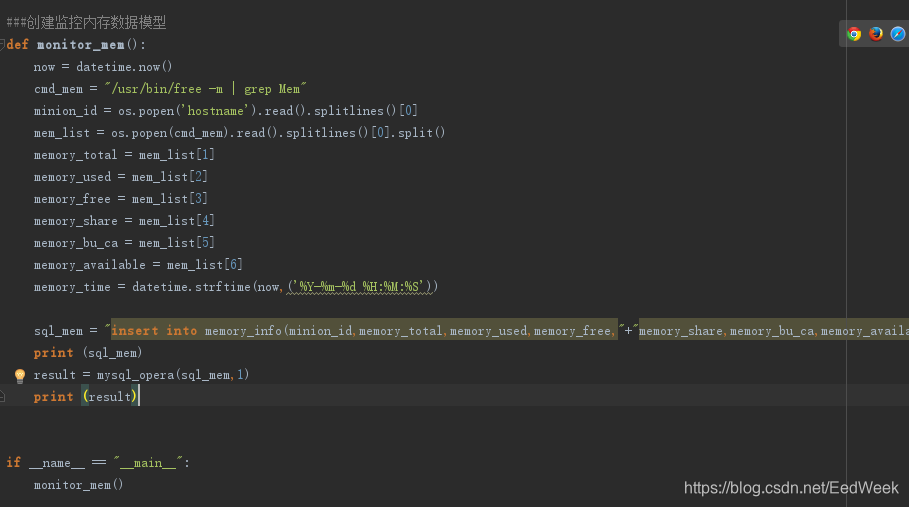Collapse the monitor_mem function fold marker

point(2,44)
